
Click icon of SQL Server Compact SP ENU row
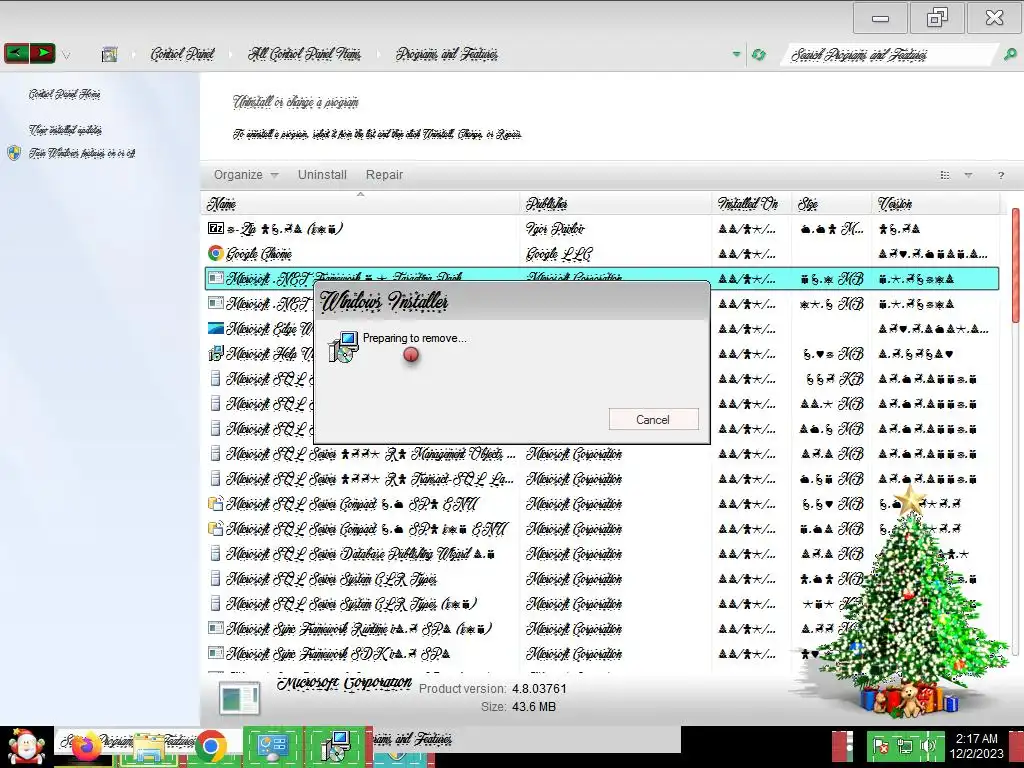coord(216,503)
